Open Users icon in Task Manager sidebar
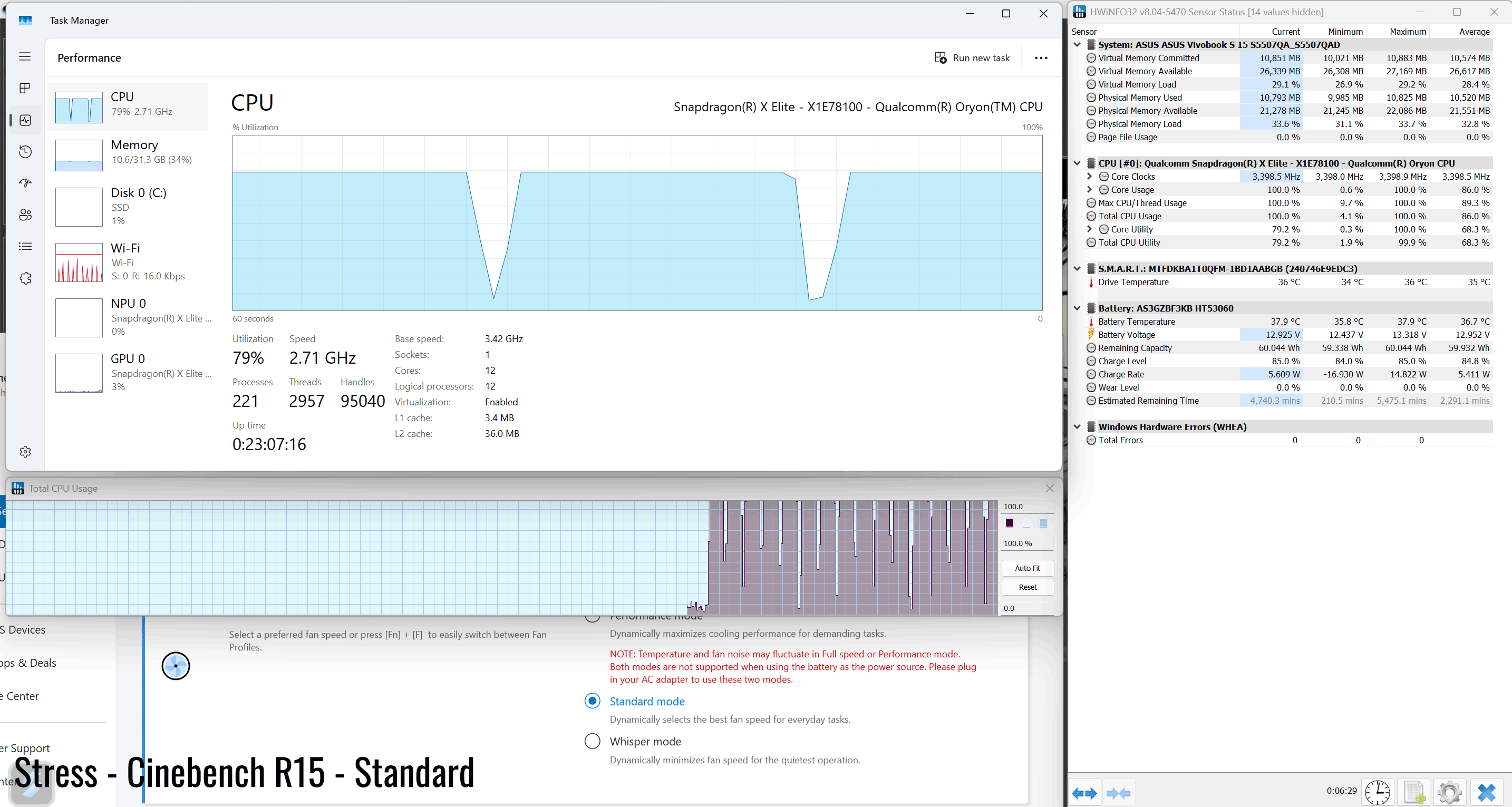This screenshot has width=1512, height=807. 25,215
